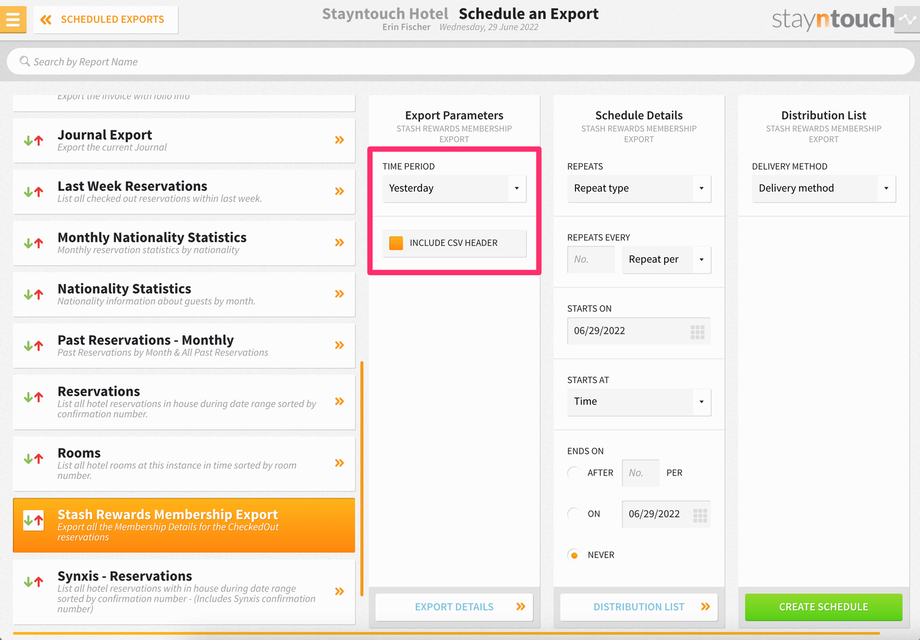Click the orange report list scrollbar
The width and height of the screenshot is (920, 640).
click(x=362, y=479)
